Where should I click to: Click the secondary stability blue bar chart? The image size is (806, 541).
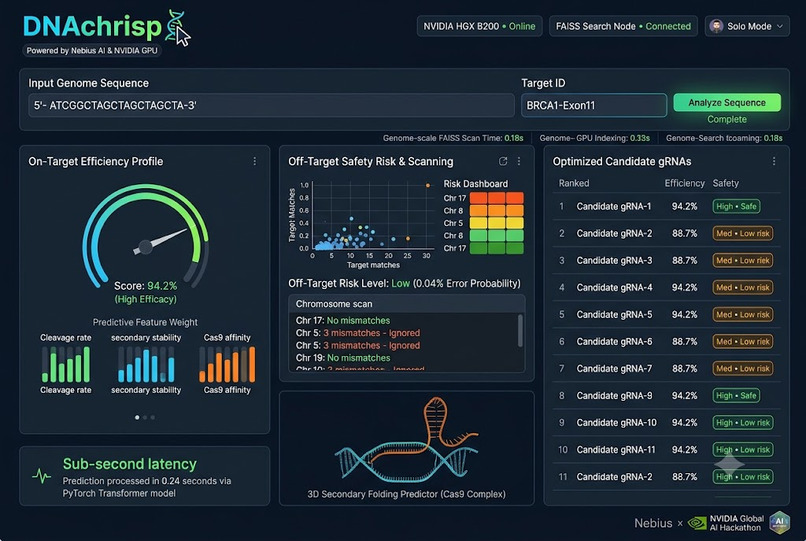pos(146,364)
